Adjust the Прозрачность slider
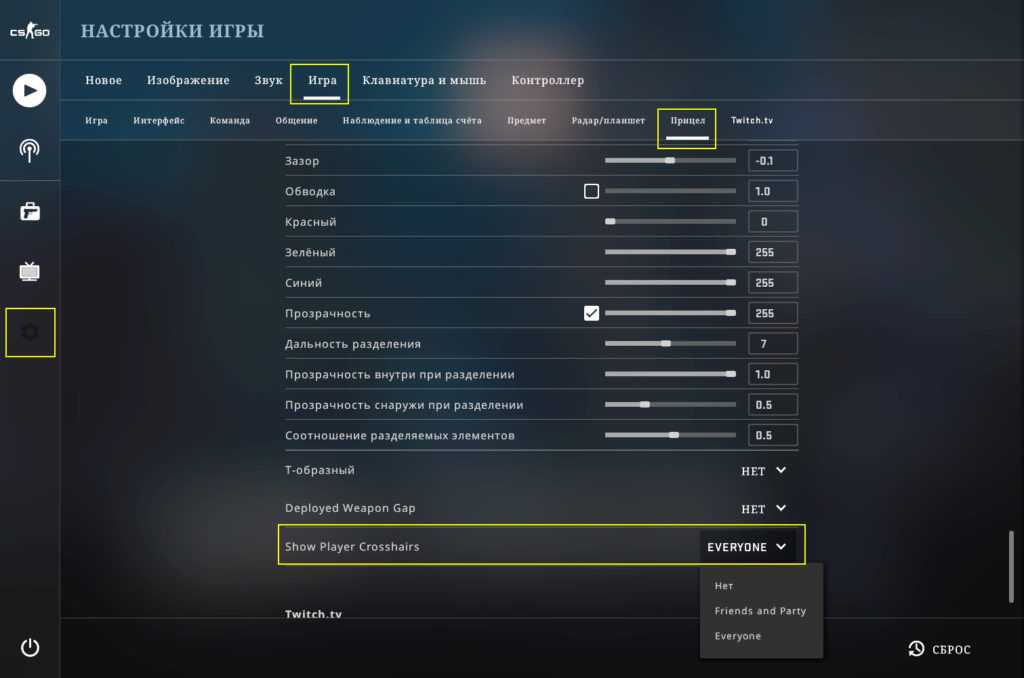 pyautogui.click(x=670, y=313)
